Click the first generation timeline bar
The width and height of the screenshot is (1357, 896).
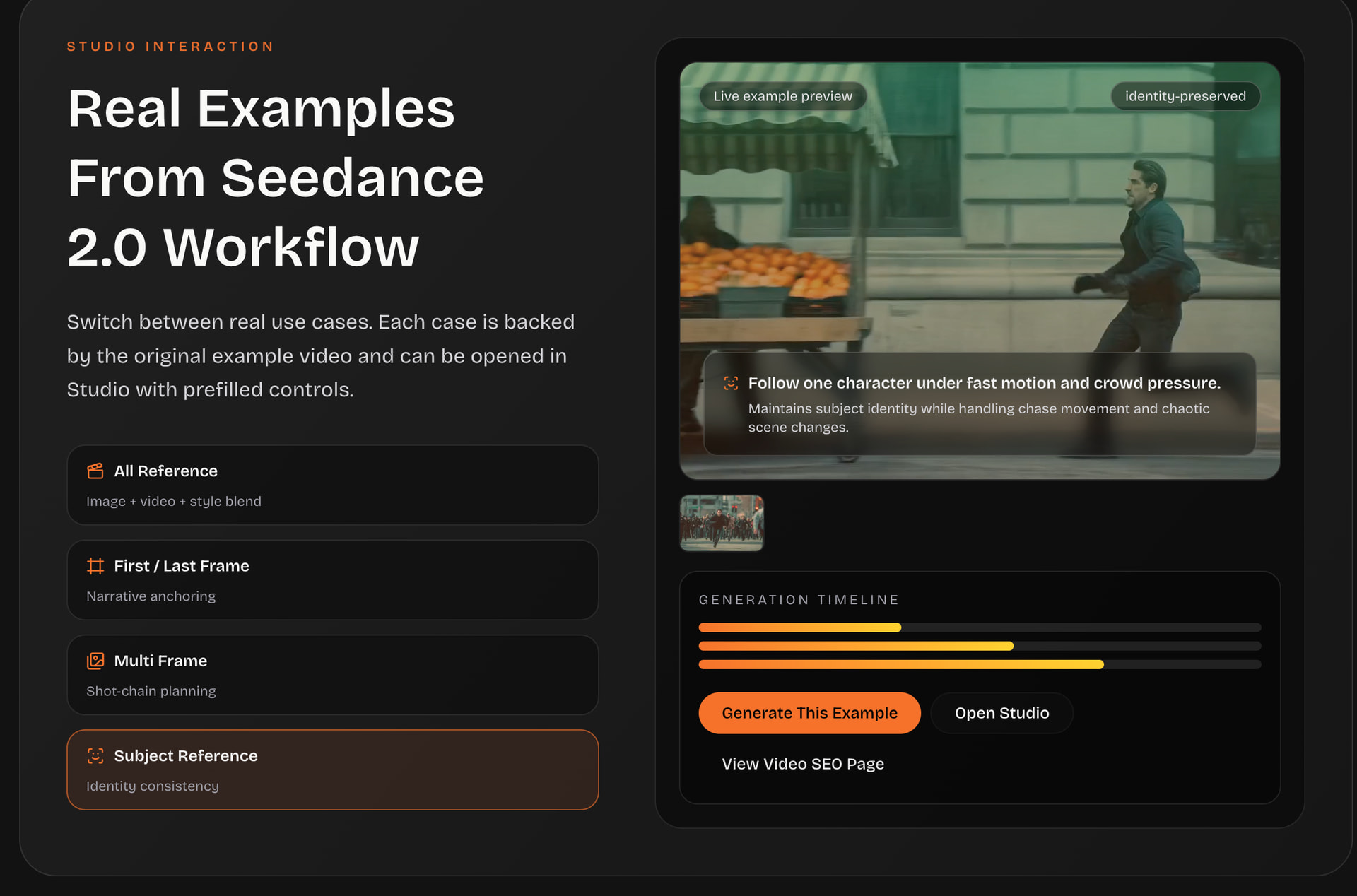[980, 627]
